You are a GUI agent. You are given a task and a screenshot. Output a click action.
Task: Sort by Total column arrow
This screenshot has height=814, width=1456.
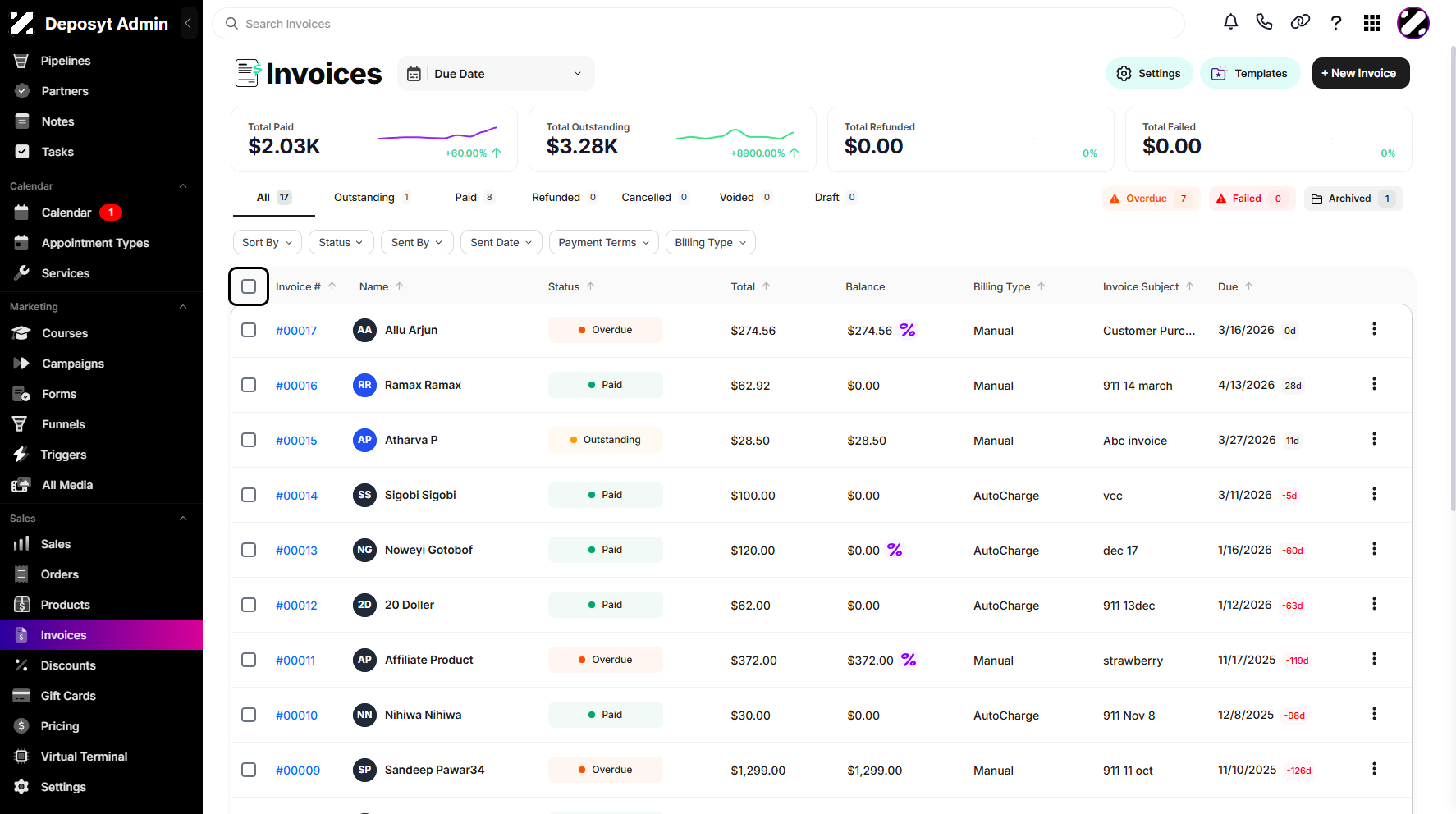[x=767, y=286]
